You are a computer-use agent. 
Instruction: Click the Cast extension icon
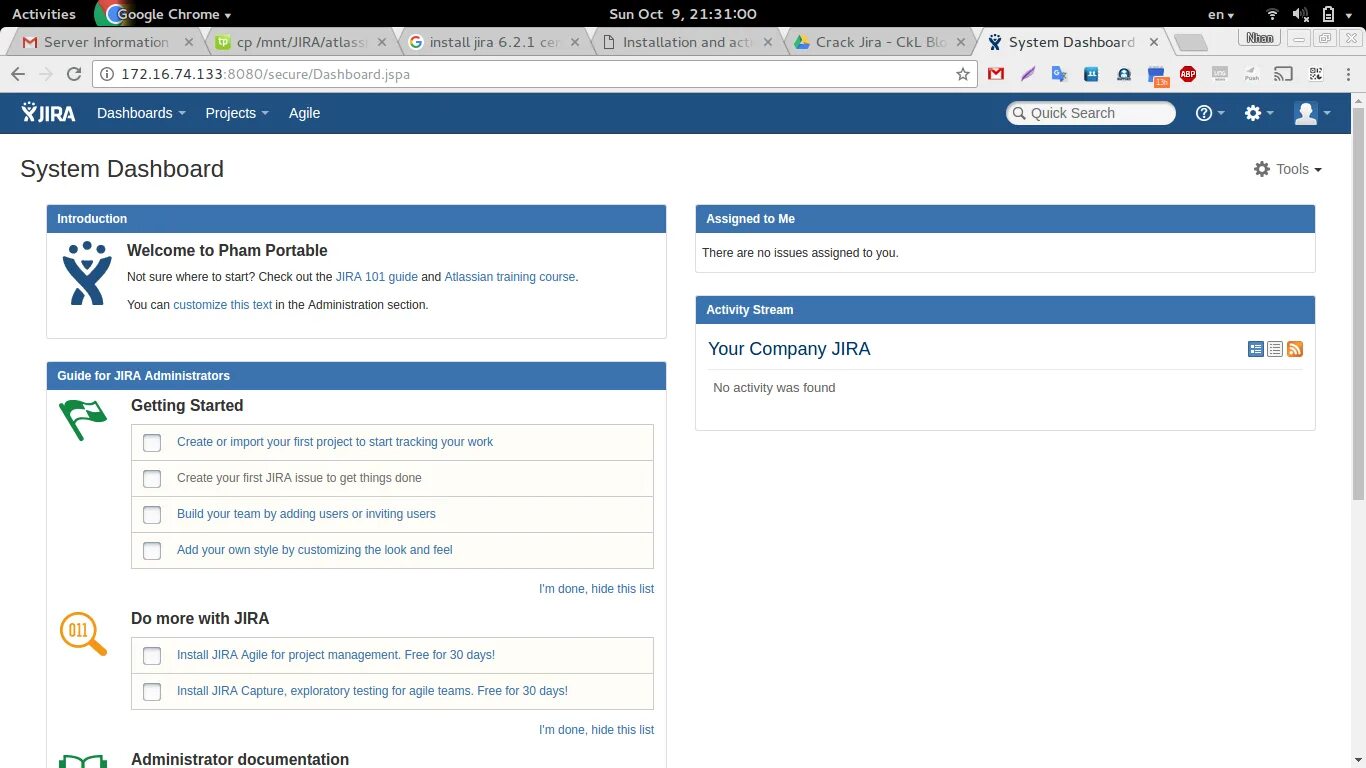click(1283, 74)
